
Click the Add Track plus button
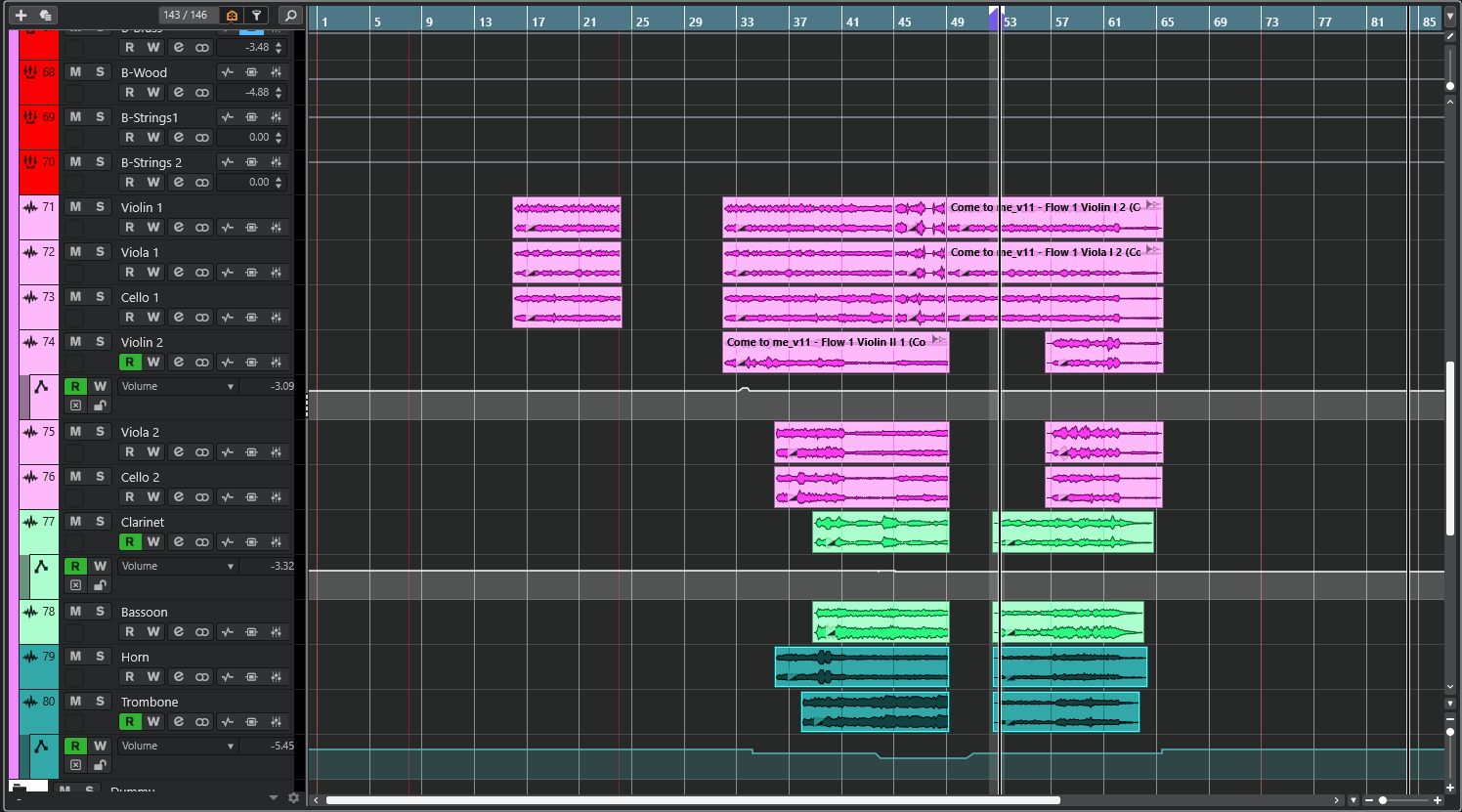[x=21, y=15]
